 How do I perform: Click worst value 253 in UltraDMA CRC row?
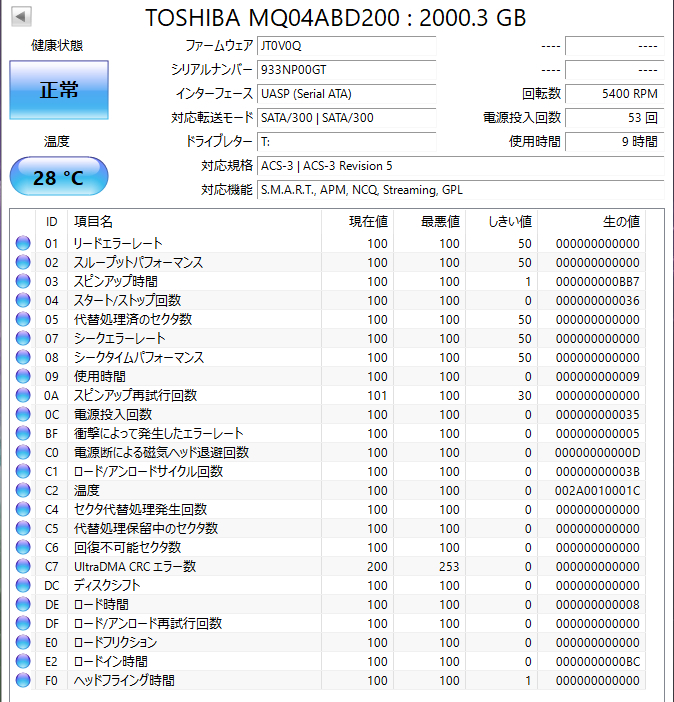pyautogui.click(x=449, y=567)
